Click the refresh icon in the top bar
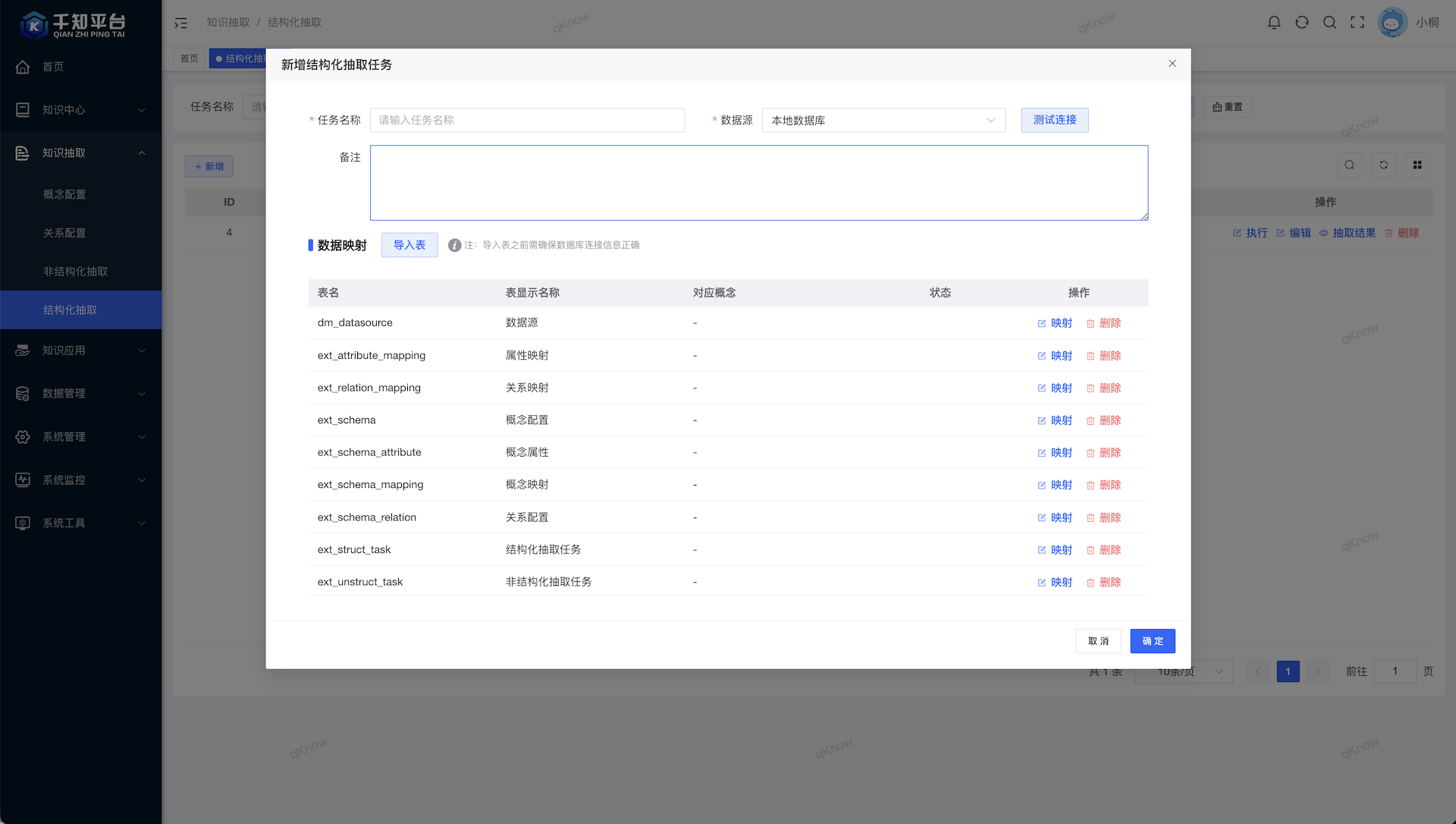The image size is (1456, 824). click(x=1302, y=22)
